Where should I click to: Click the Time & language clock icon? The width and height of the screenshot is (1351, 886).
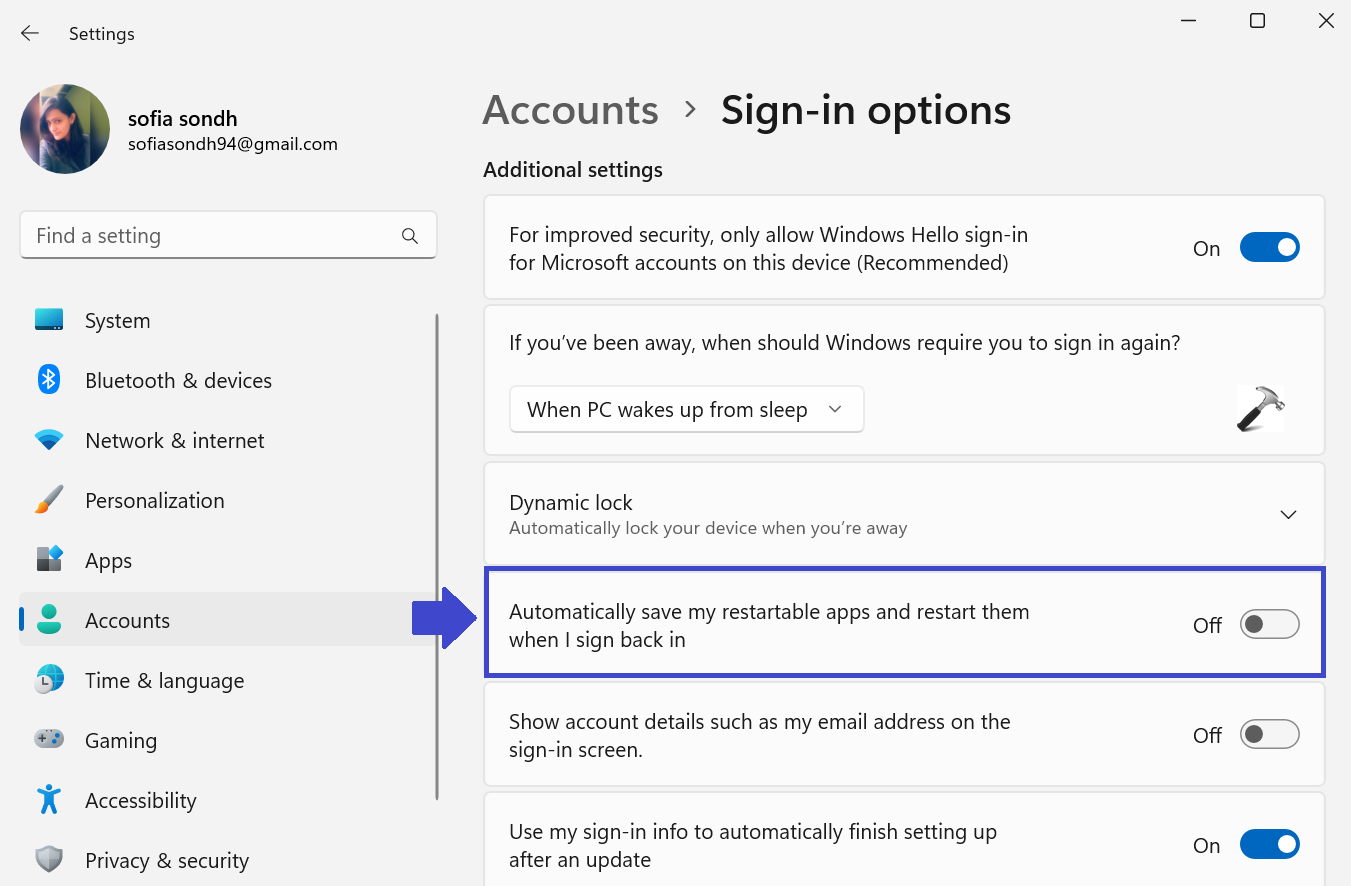(49, 680)
